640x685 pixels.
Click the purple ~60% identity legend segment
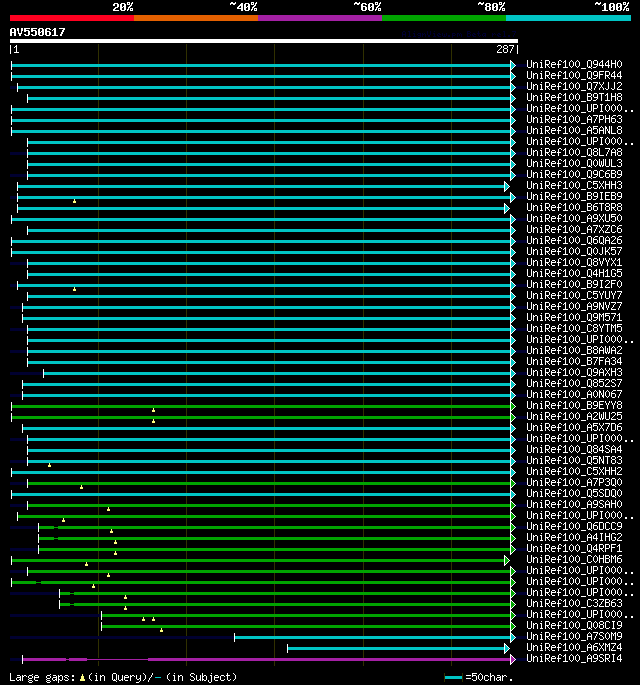[x=320, y=18]
